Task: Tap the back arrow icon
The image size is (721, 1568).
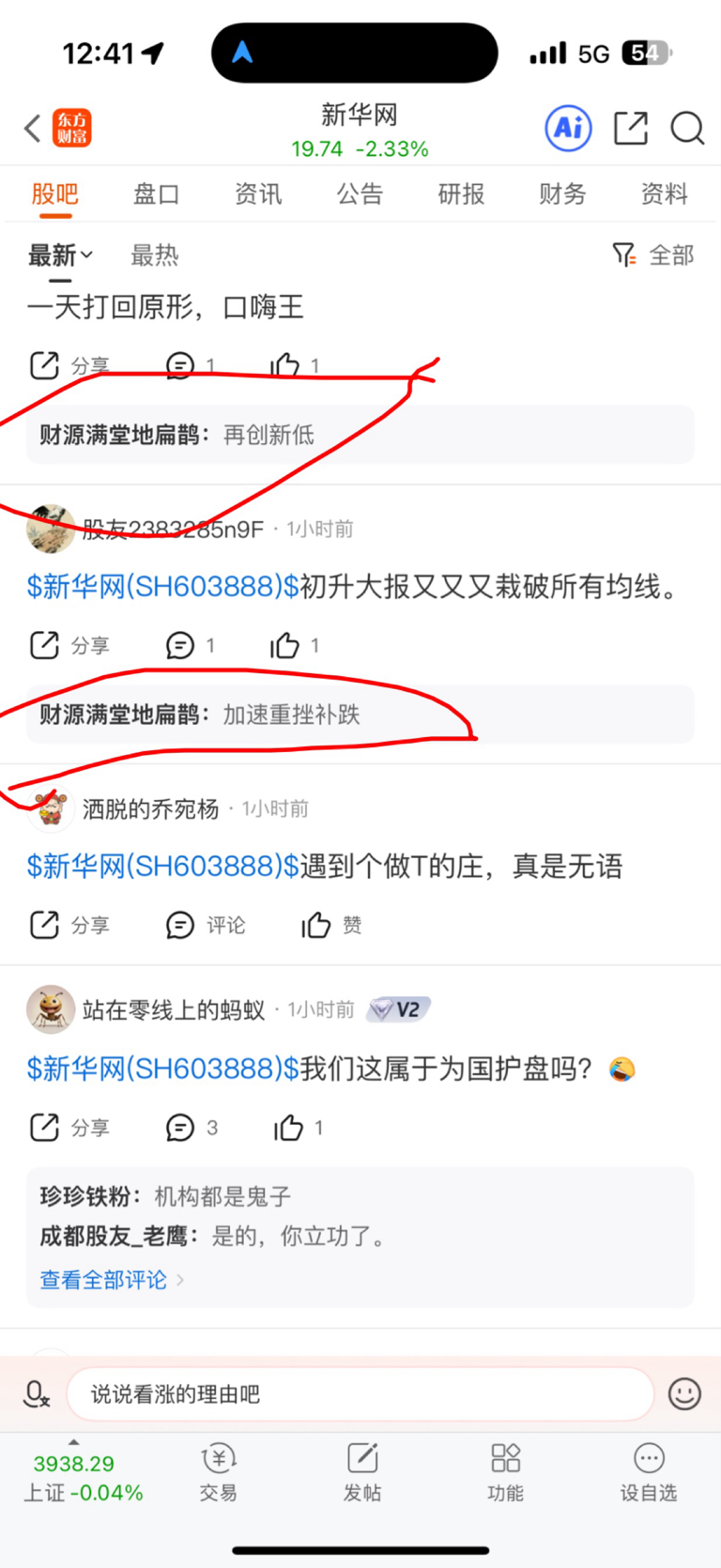Action: pyautogui.click(x=33, y=128)
